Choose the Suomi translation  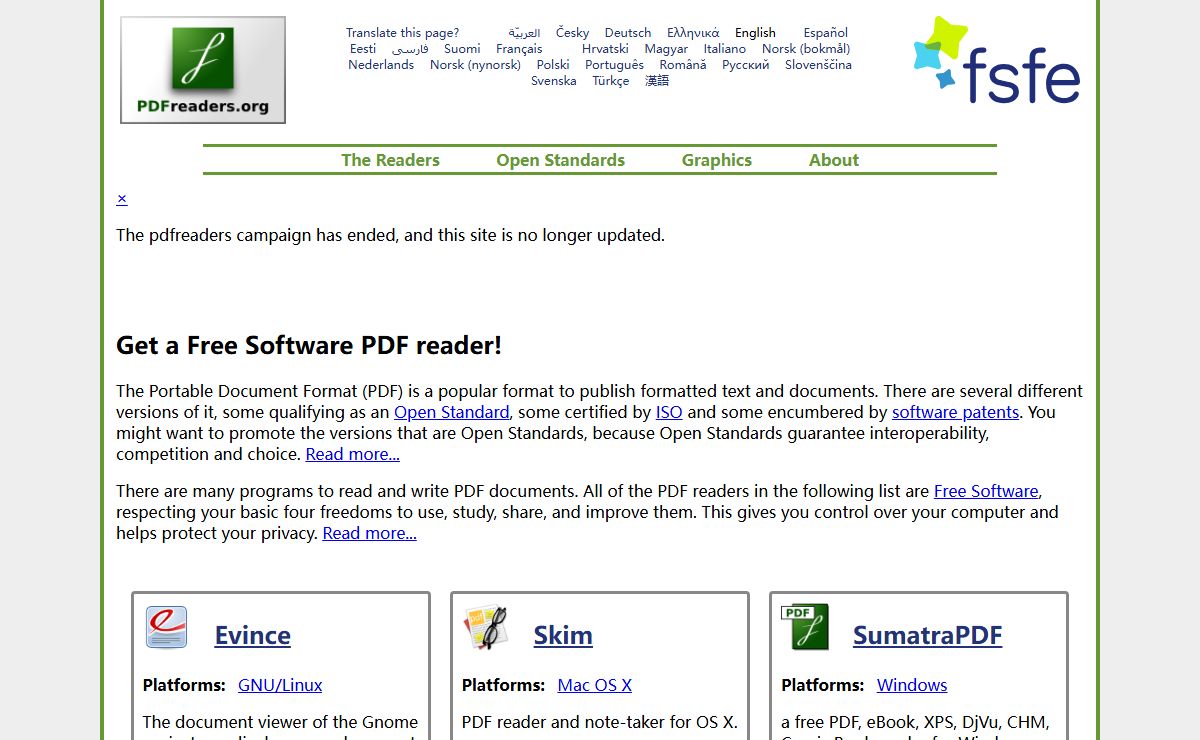pyautogui.click(x=462, y=49)
